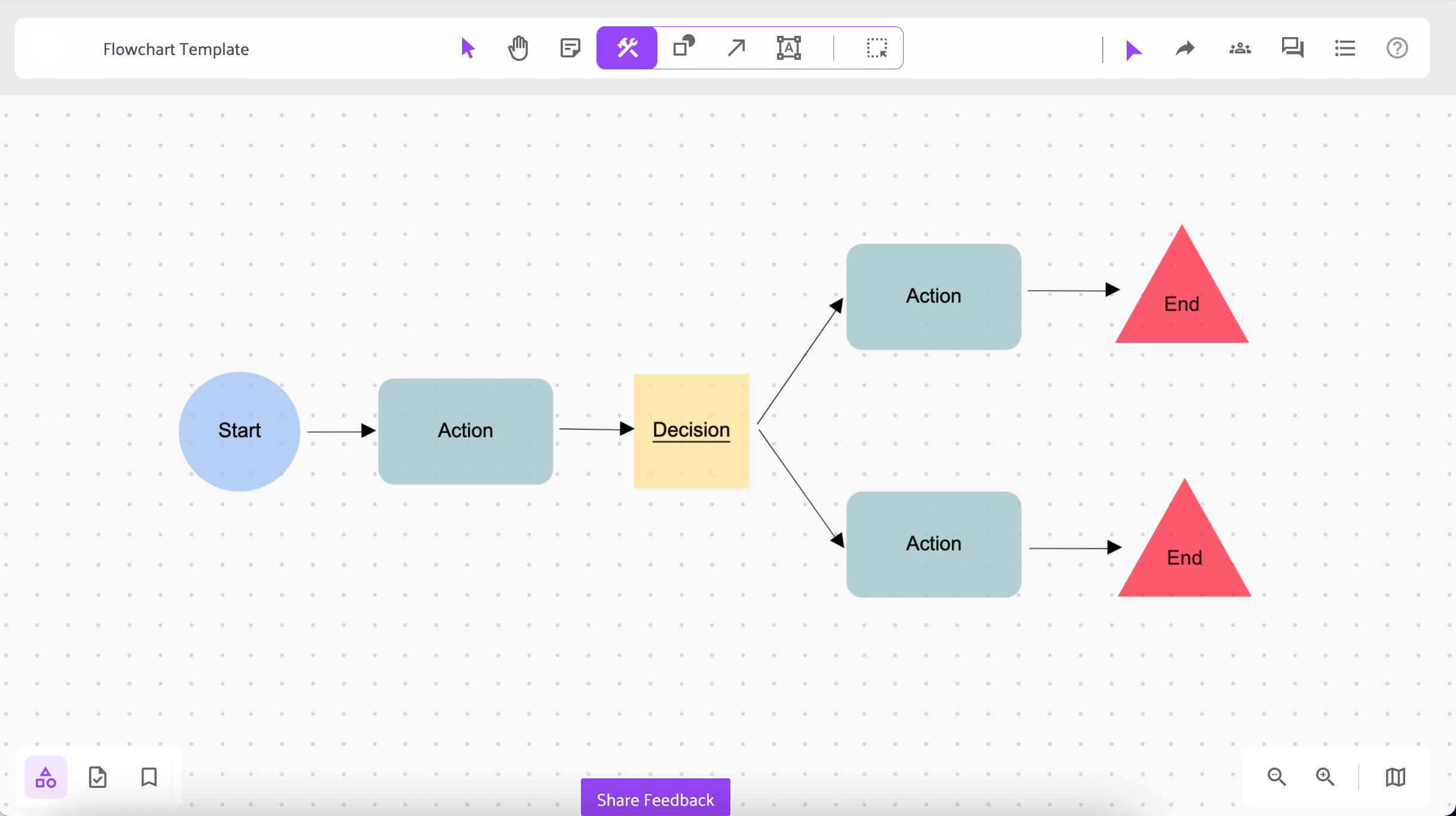Open the comments panel icon
The image size is (1456, 816).
point(1292,48)
